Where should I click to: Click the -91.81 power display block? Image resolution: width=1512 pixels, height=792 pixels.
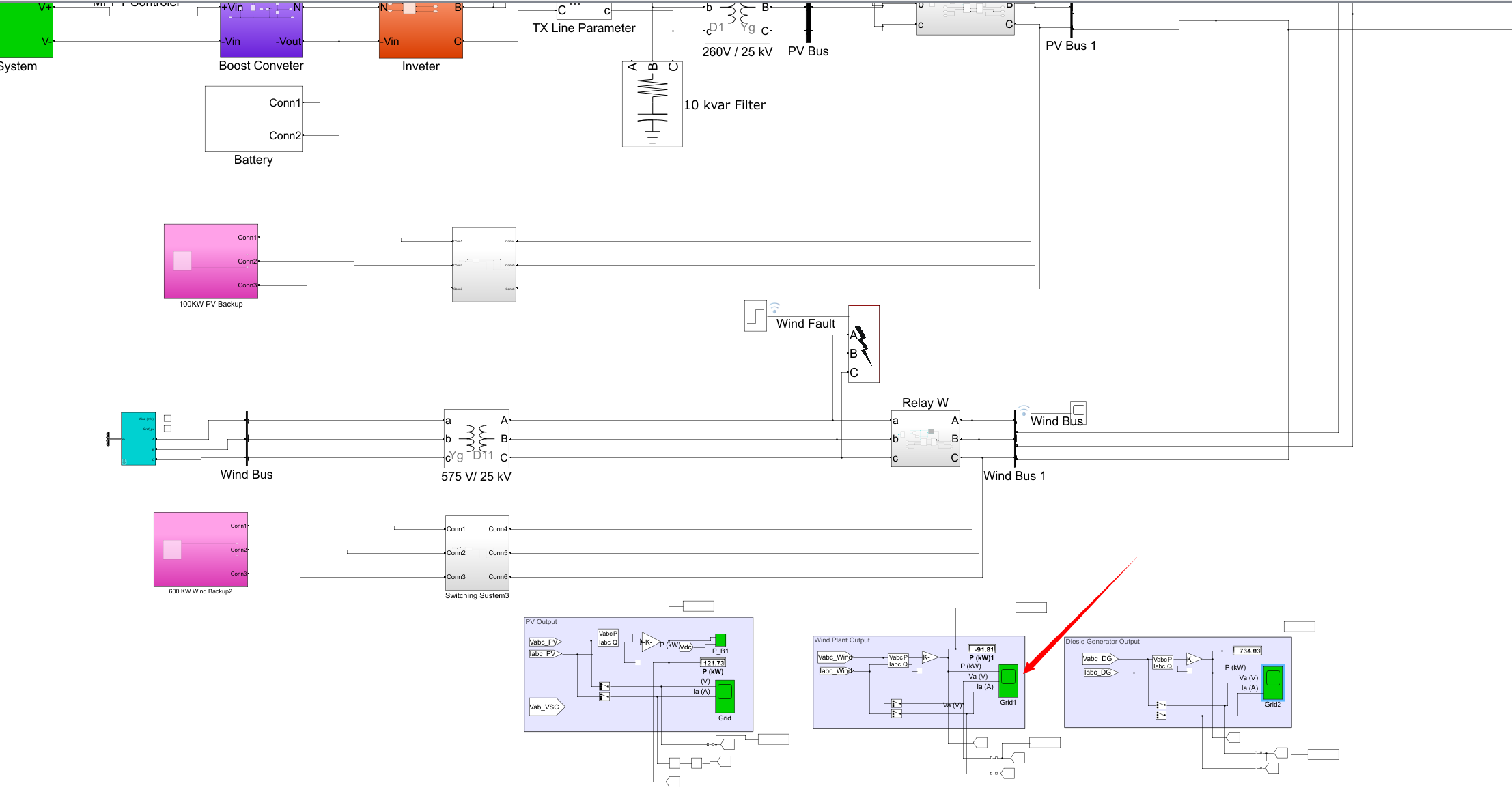(x=981, y=649)
